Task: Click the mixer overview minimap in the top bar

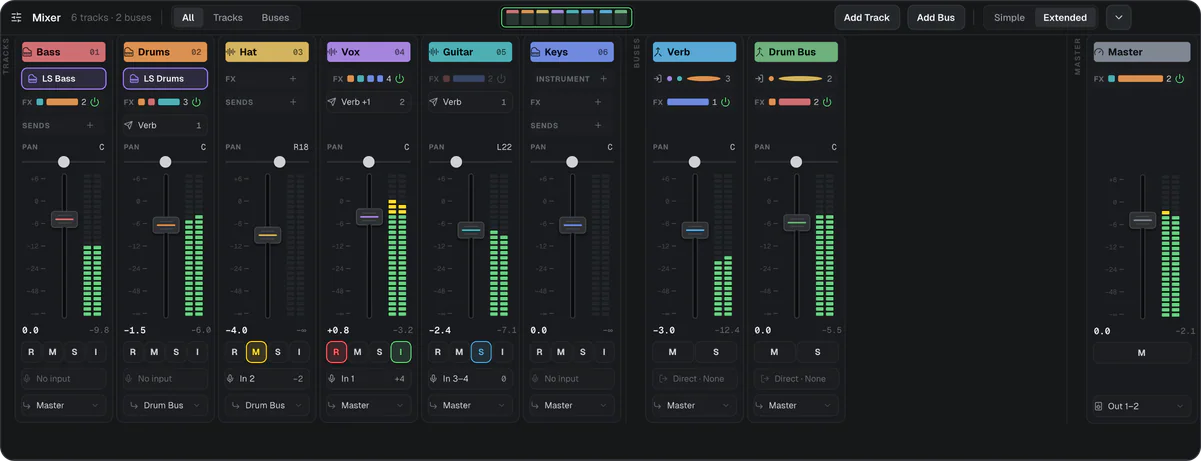Action: (x=566, y=17)
